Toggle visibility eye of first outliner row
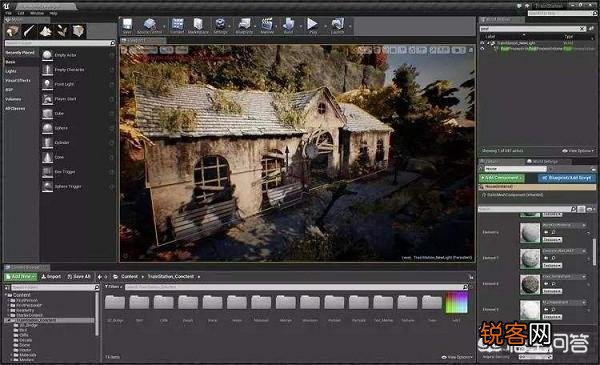Image resolution: width=600 pixels, height=365 pixels. click(483, 43)
